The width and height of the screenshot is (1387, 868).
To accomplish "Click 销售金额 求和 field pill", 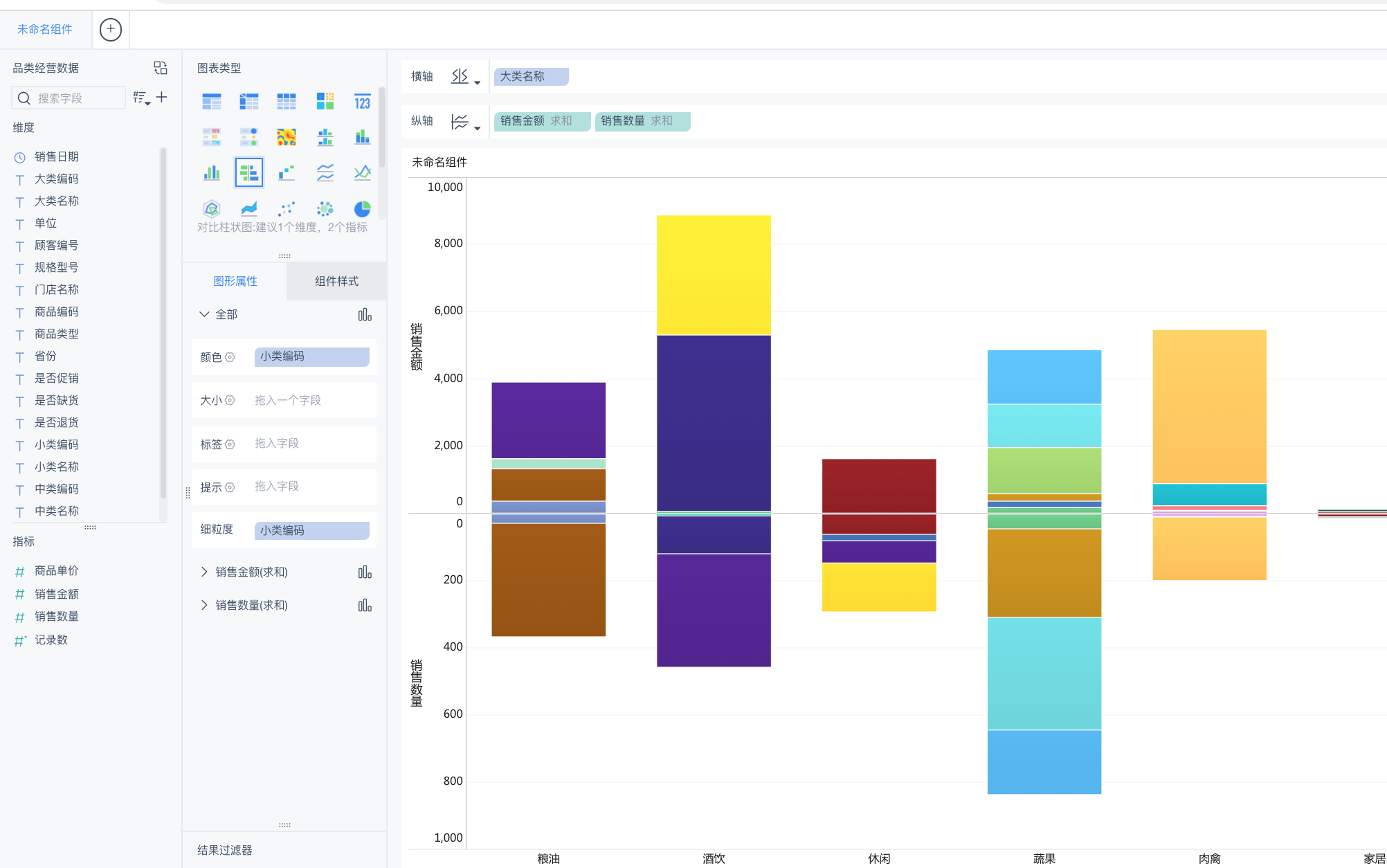I will (543, 121).
